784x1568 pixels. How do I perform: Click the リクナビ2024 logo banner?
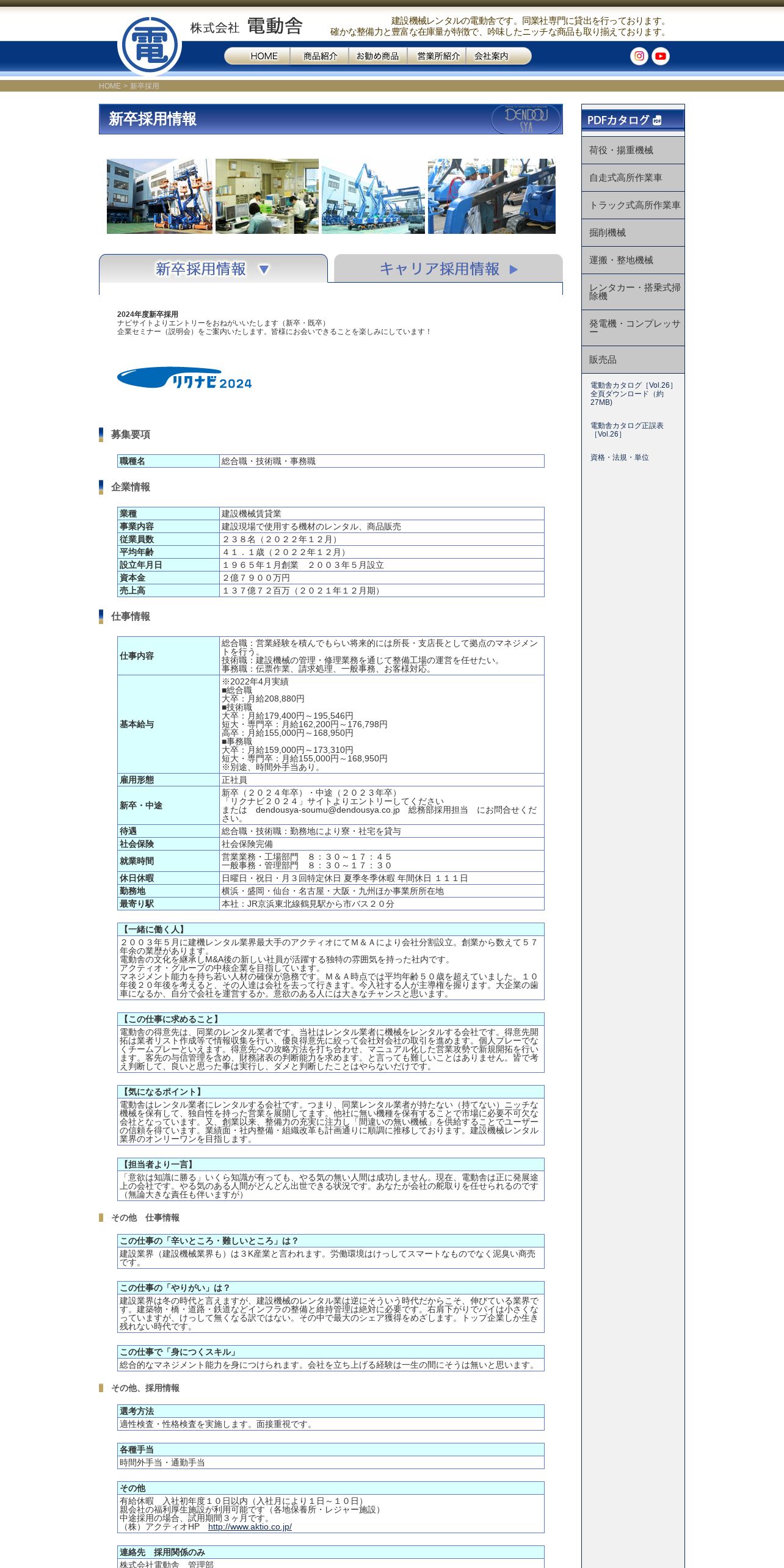click(x=184, y=378)
